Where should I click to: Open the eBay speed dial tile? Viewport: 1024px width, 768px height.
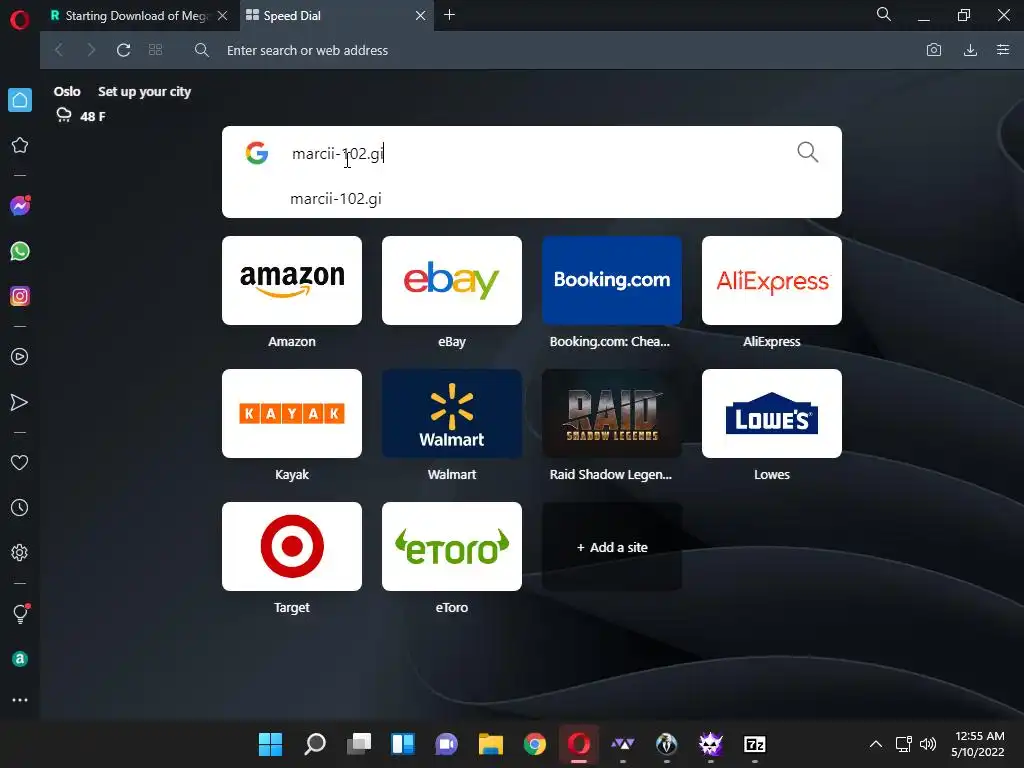pyautogui.click(x=452, y=280)
